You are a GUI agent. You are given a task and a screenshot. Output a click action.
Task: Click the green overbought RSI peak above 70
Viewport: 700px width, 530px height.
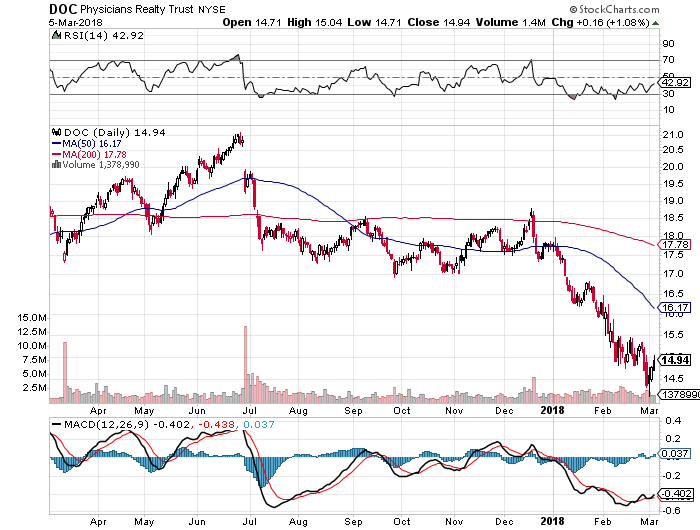(236, 58)
